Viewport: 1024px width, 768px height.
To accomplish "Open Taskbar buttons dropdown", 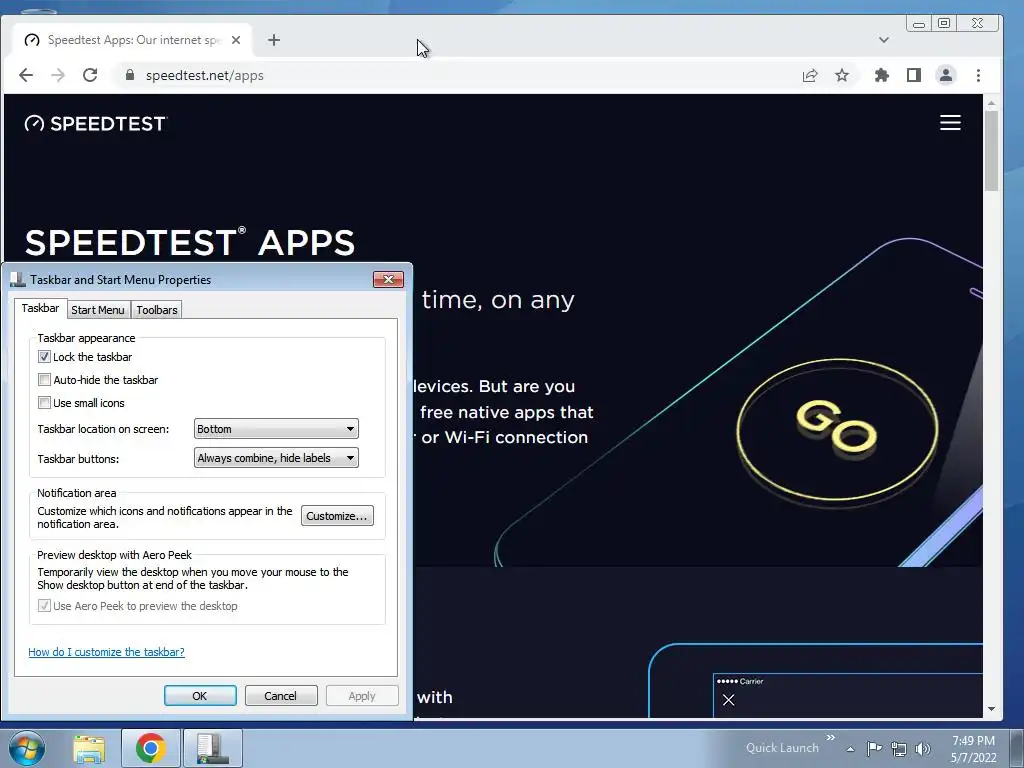I will [x=276, y=458].
